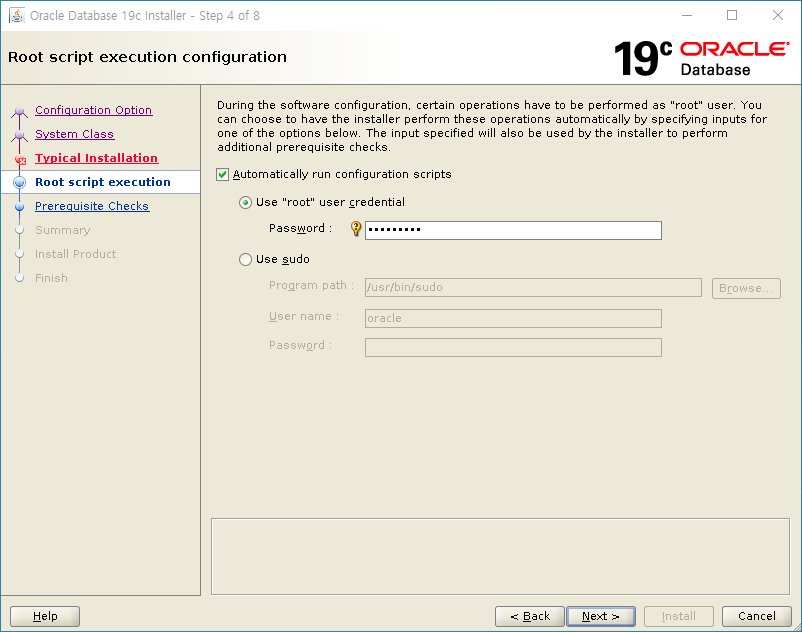
Task: Click the Summary step label
Action: click(x=62, y=230)
